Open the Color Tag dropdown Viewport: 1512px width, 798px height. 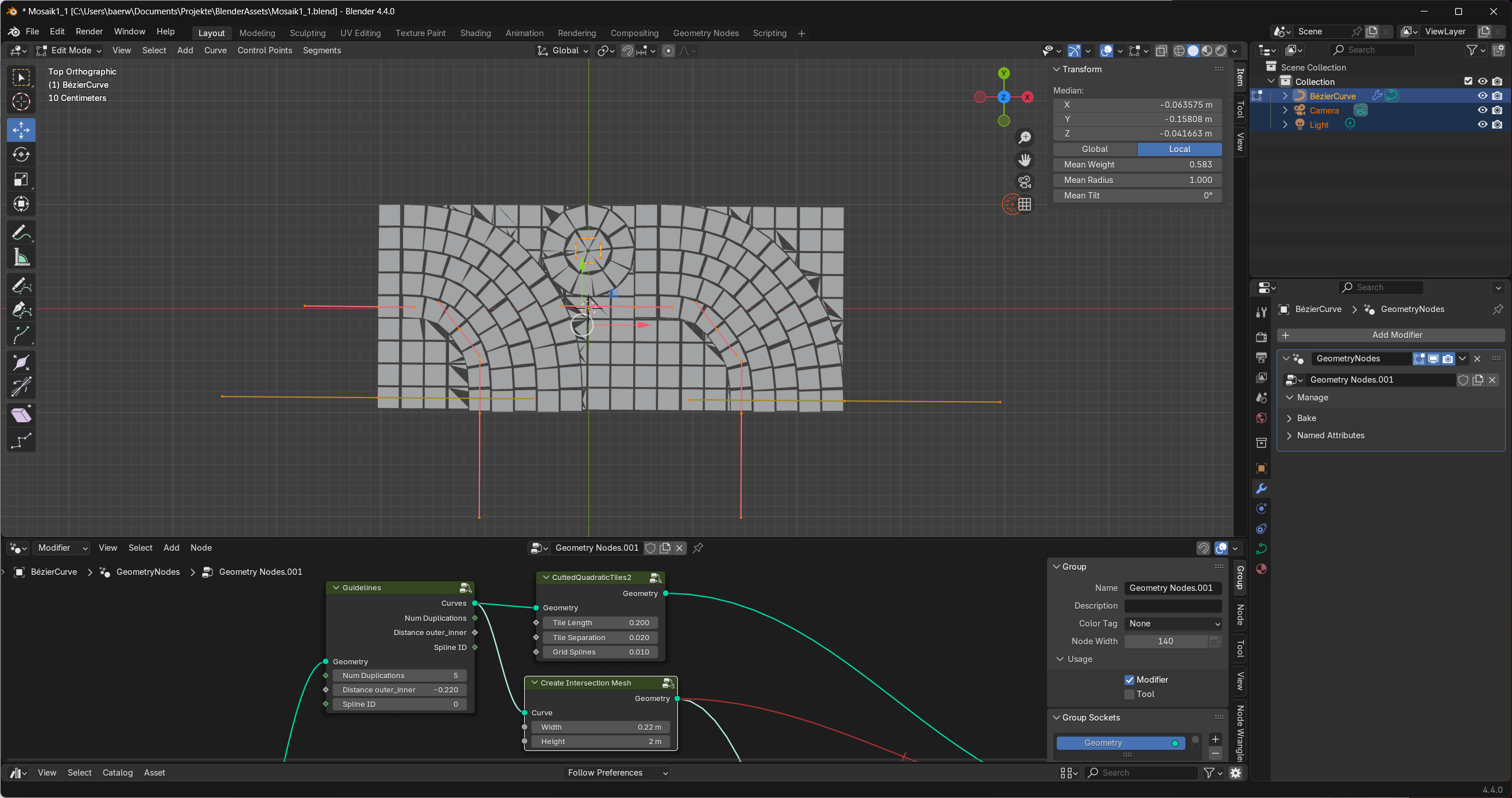click(x=1173, y=624)
